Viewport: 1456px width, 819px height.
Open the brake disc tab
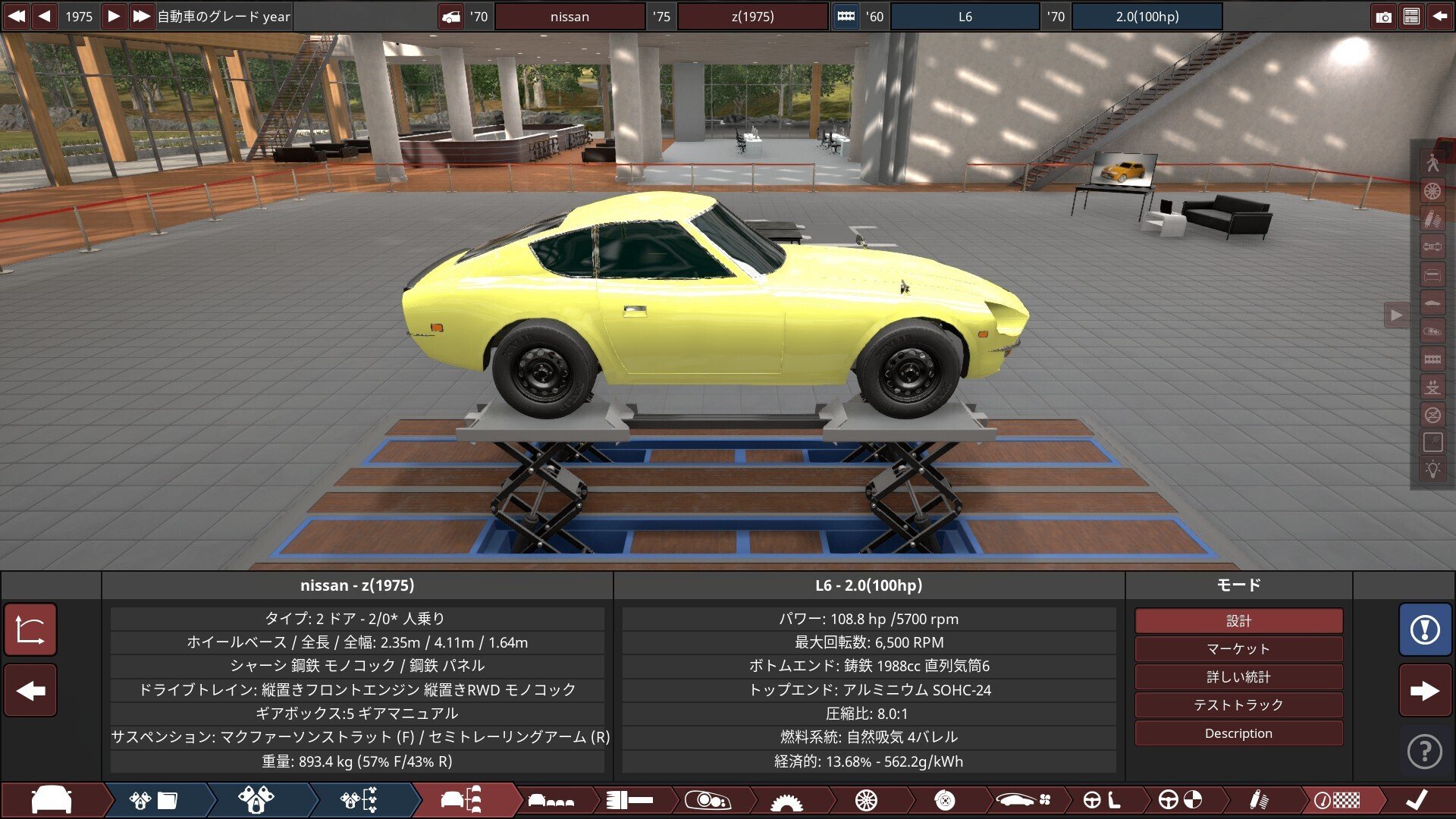[945, 800]
